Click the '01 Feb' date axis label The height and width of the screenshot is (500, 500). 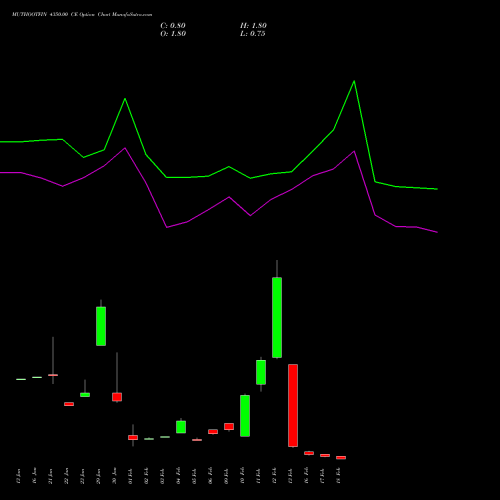click(x=130, y=476)
